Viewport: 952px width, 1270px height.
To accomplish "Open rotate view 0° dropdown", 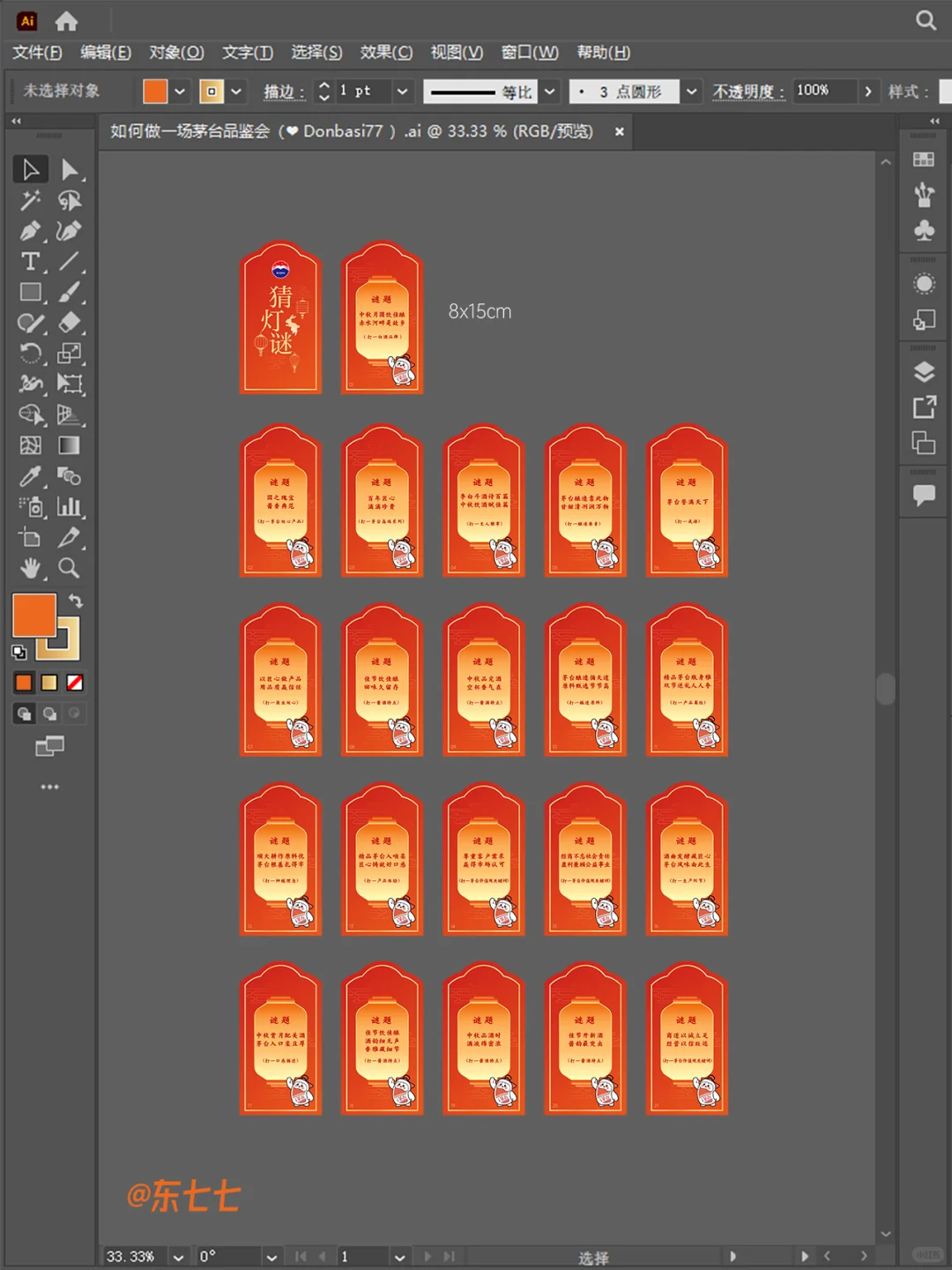I will click(x=271, y=1257).
